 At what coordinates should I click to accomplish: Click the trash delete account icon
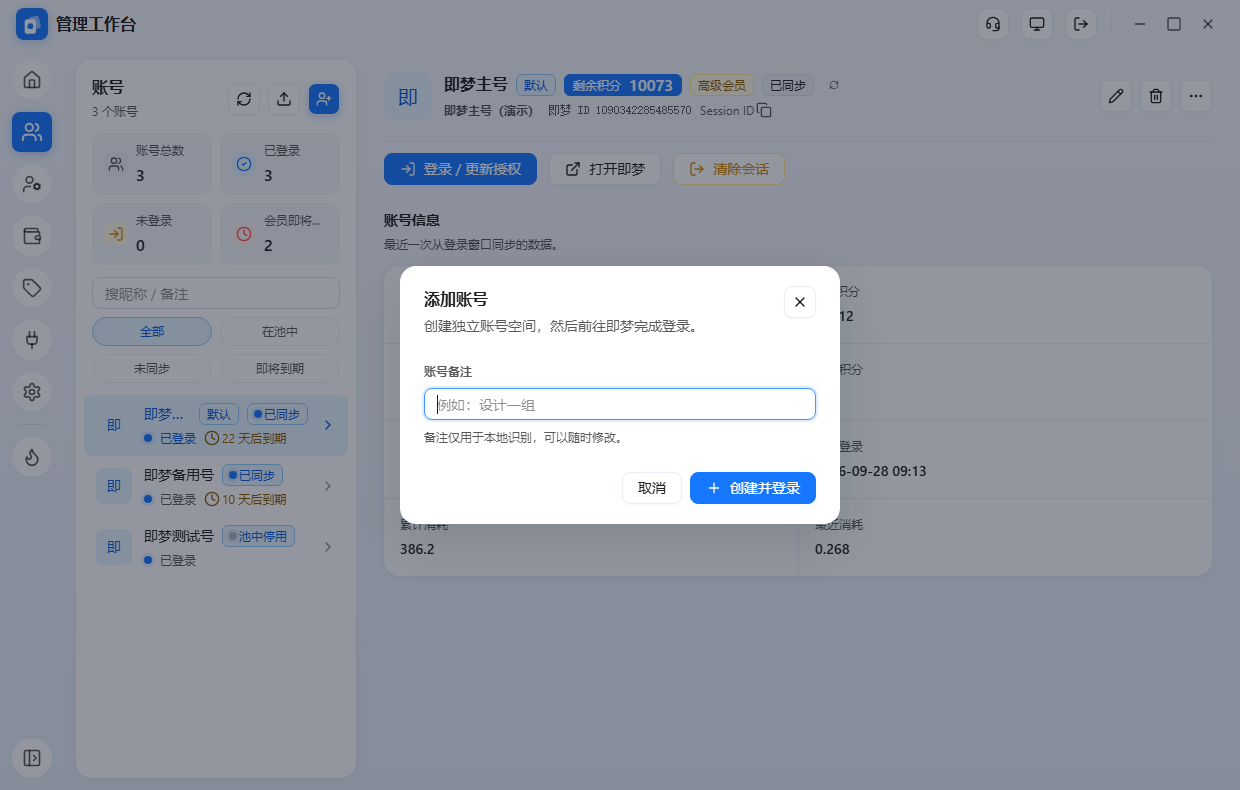point(1156,96)
